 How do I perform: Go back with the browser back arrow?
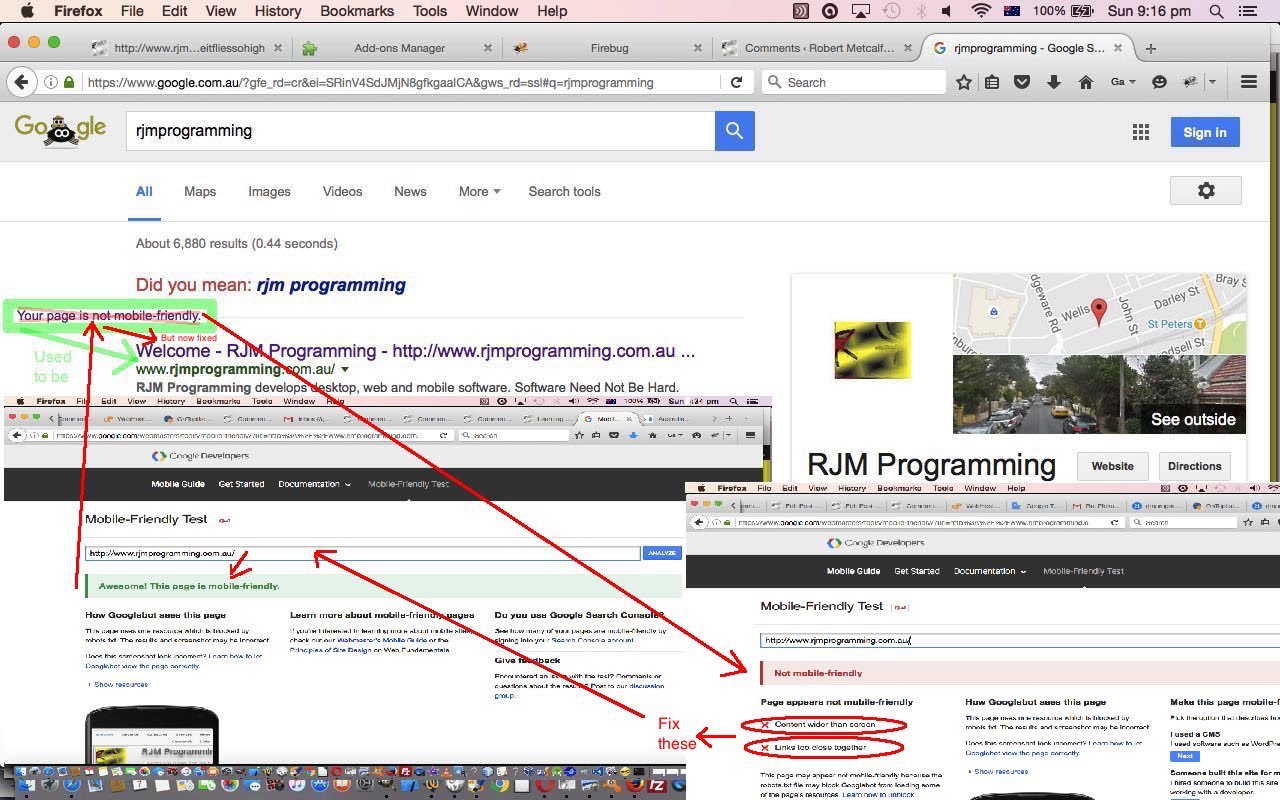(22, 82)
